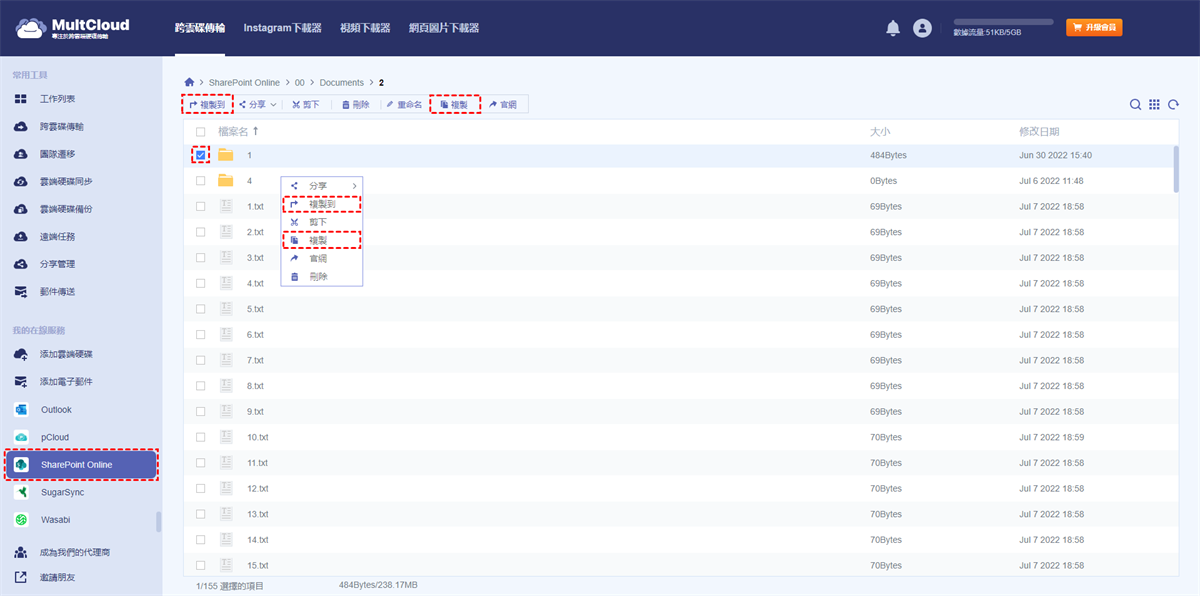Check the checkbox for 1.txt
The image size is (1200, 596).
[200, 206]
